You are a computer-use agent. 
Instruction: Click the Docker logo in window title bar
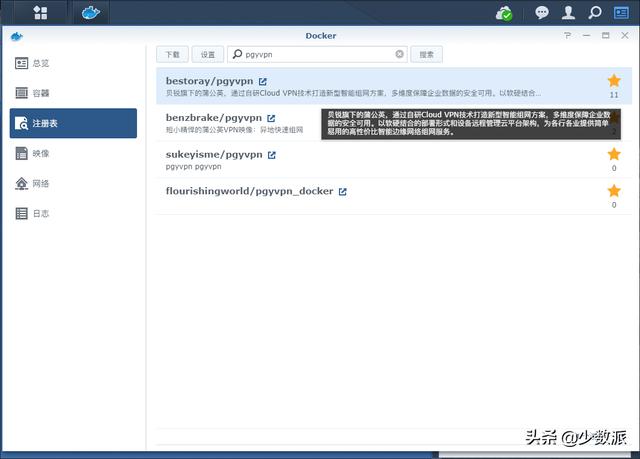coord(16,37)
